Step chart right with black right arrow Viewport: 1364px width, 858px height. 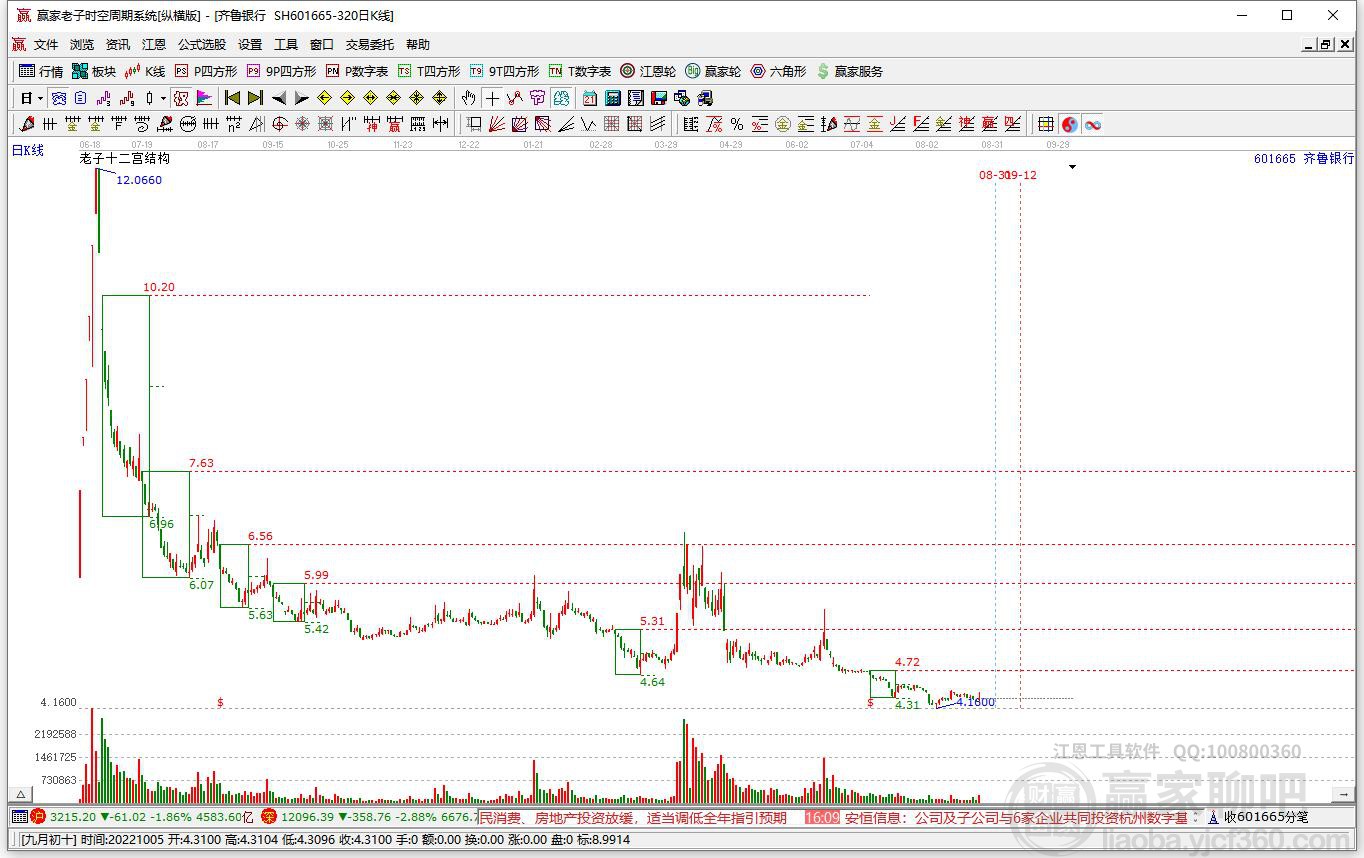pyautogui.click(x=301, y=98)
